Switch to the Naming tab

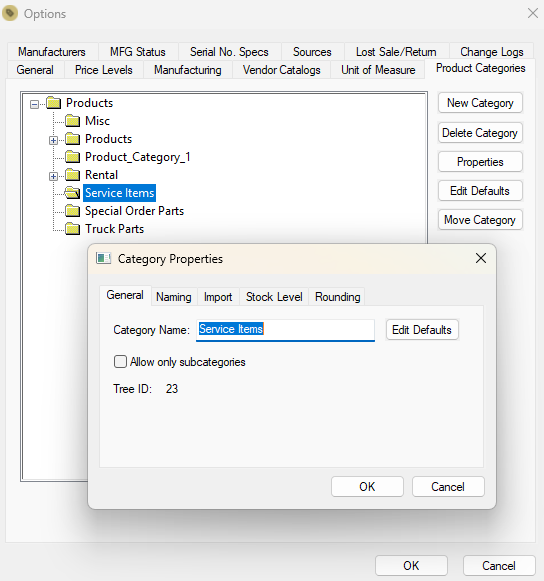(174, 297)
